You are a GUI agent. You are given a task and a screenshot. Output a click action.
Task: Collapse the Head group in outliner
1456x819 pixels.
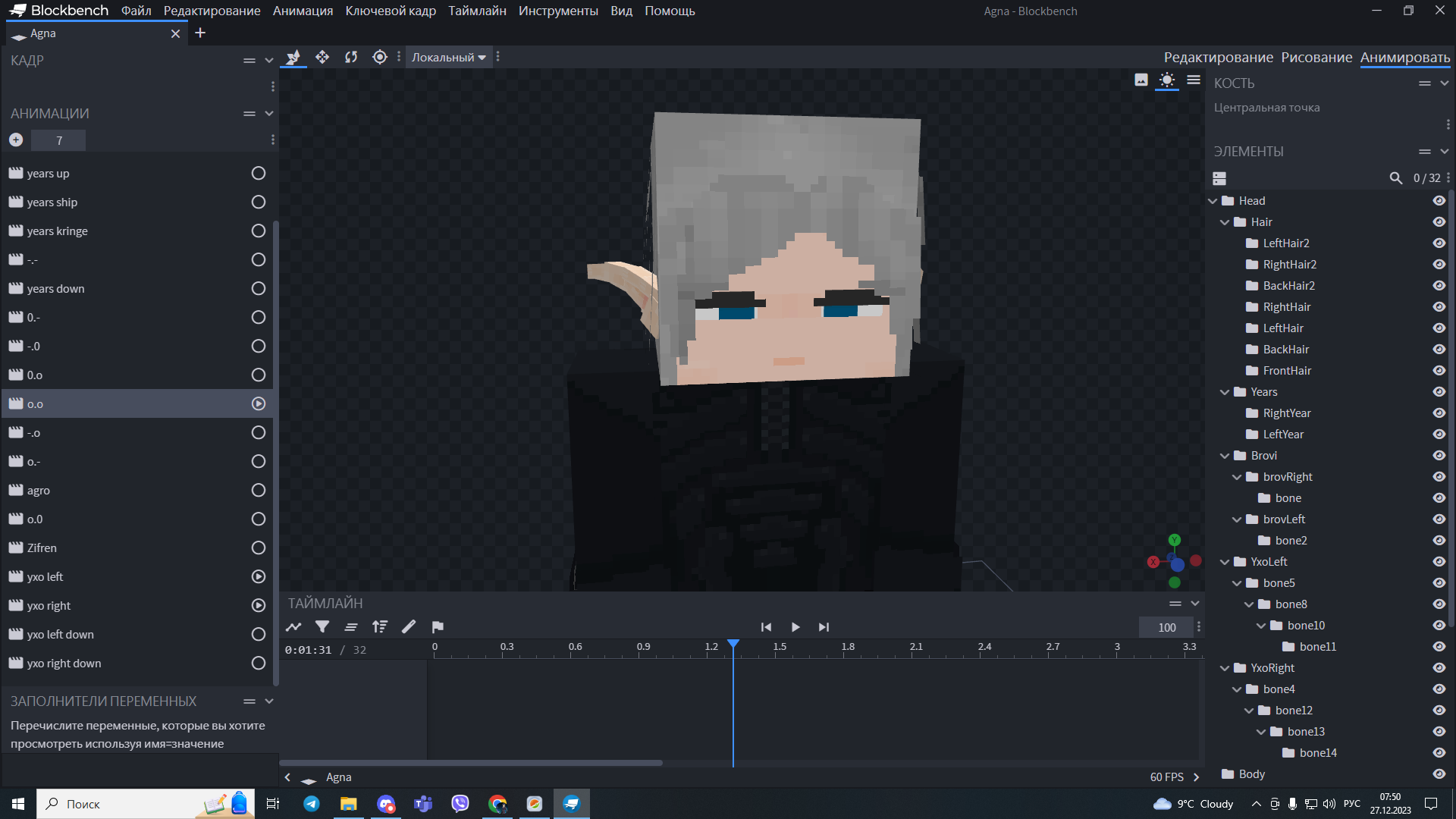pos(1213,201)
